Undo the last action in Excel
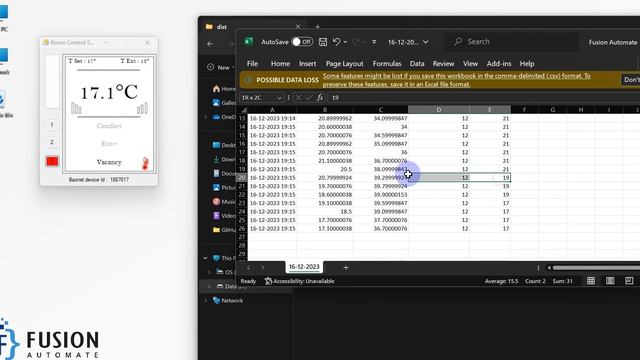The height and width of the screenshot is (360, 640). [x=336, y=42]
